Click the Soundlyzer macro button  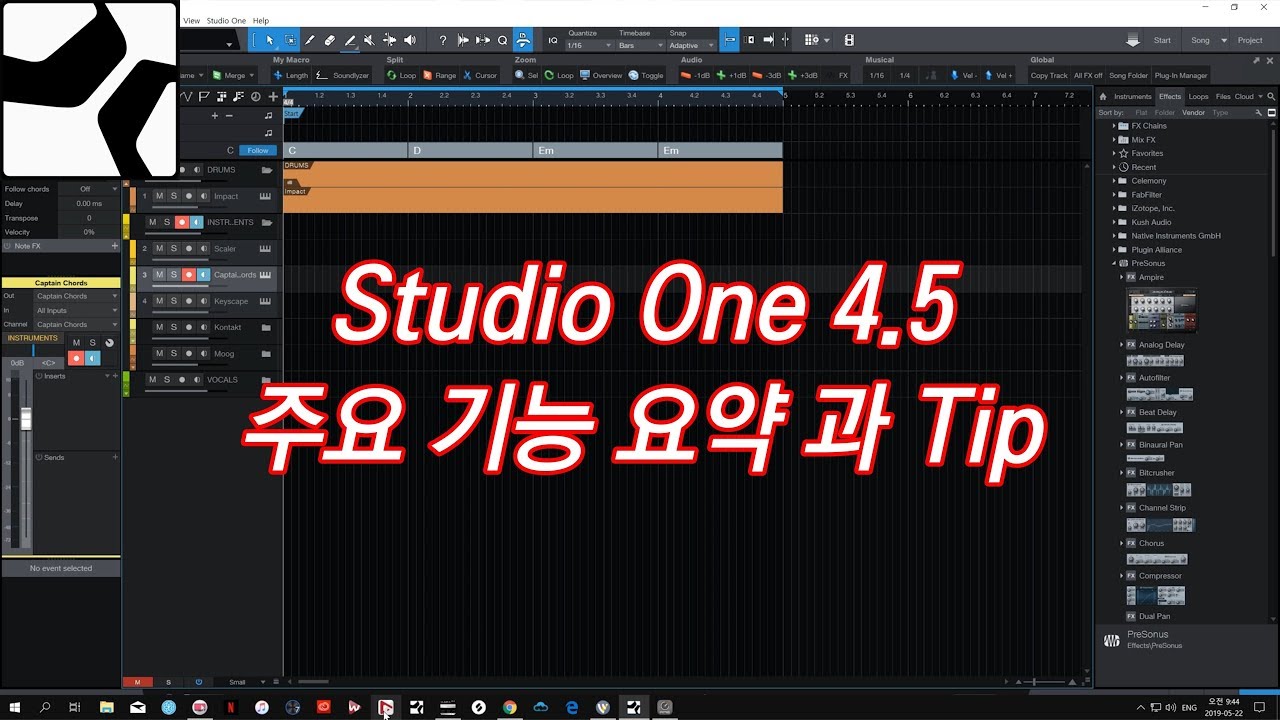(x=344, y=75)
